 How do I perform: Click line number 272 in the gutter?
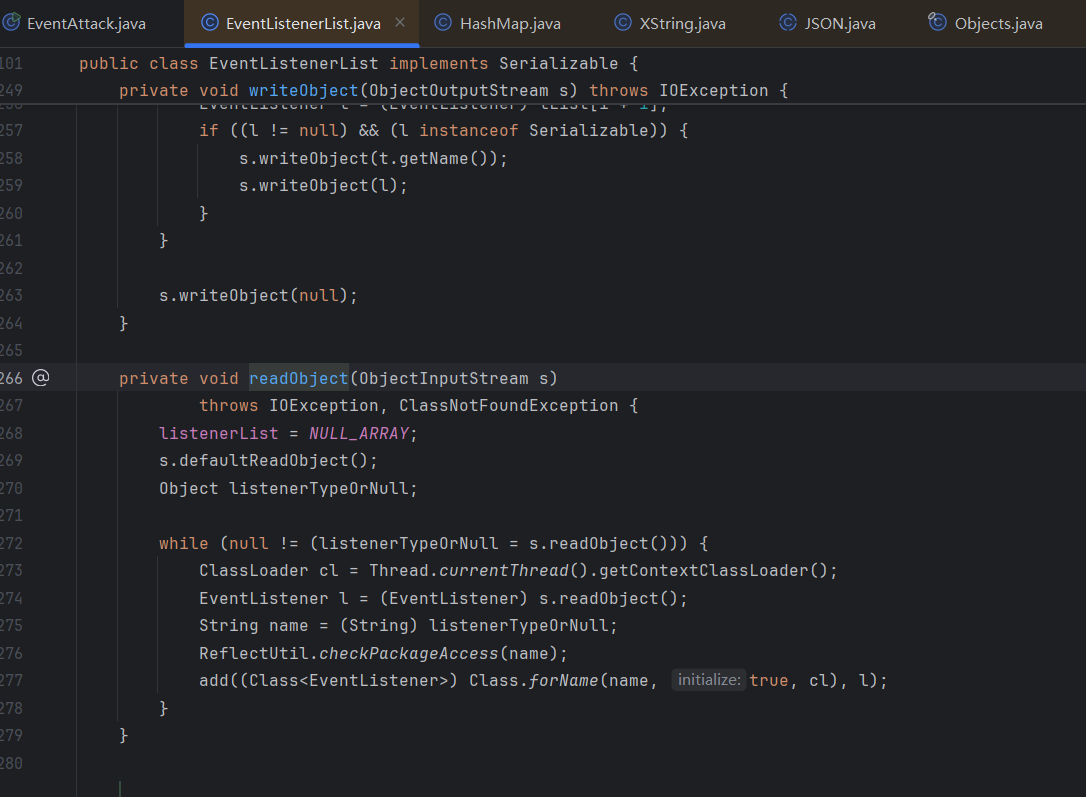(12, 543)
